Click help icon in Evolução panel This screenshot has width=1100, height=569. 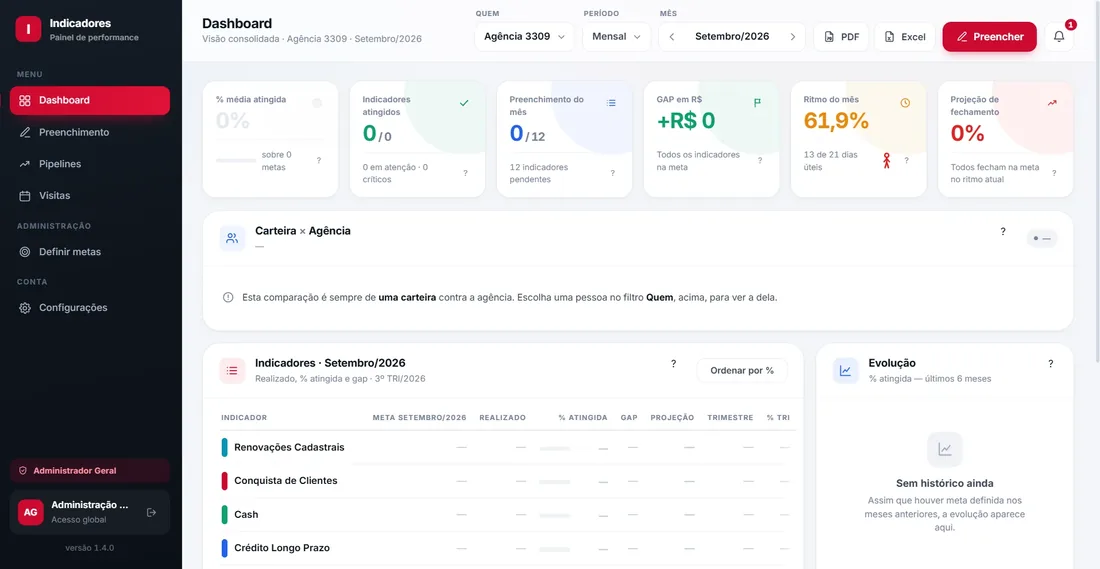(1051, 363)
